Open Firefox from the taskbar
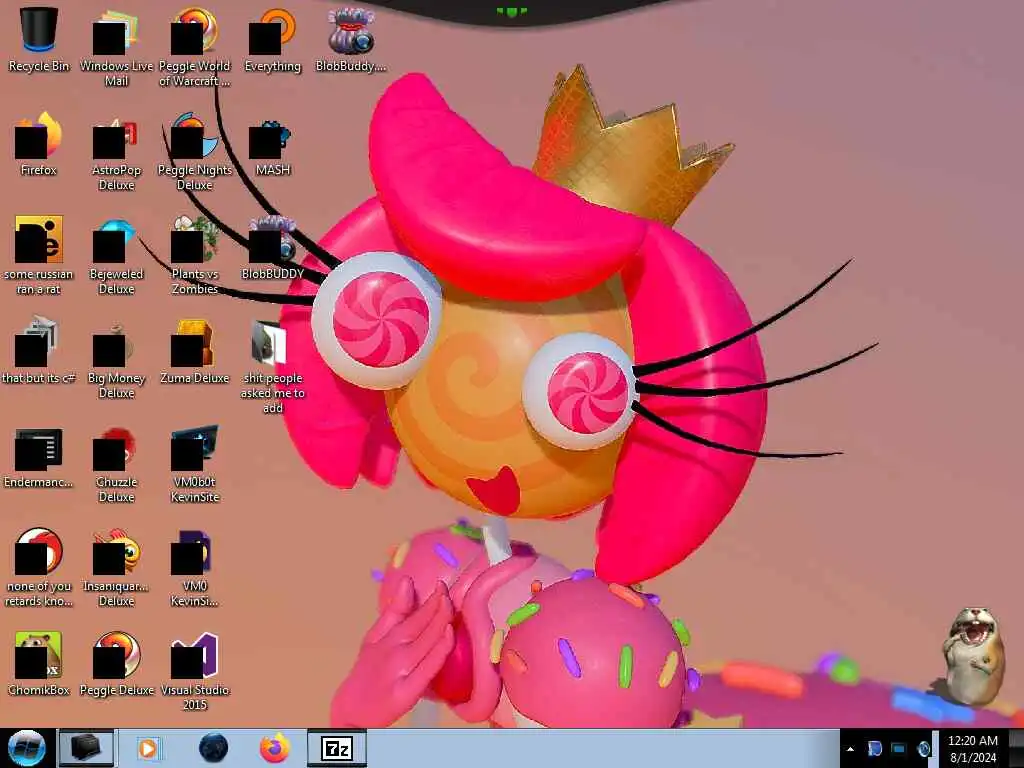 click(275, 748)
